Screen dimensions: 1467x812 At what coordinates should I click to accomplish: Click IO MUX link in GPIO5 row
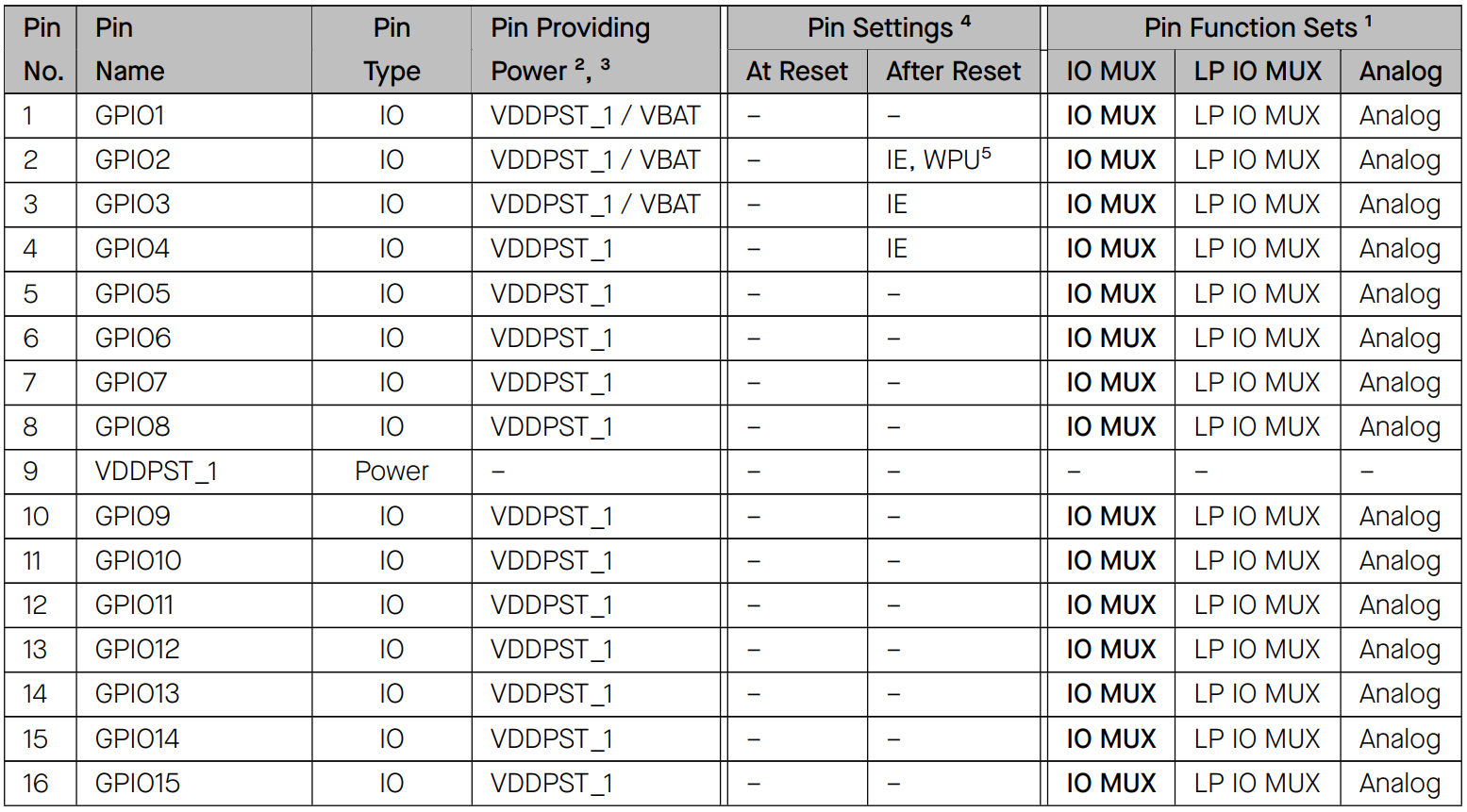click(x=1110, y=294)
